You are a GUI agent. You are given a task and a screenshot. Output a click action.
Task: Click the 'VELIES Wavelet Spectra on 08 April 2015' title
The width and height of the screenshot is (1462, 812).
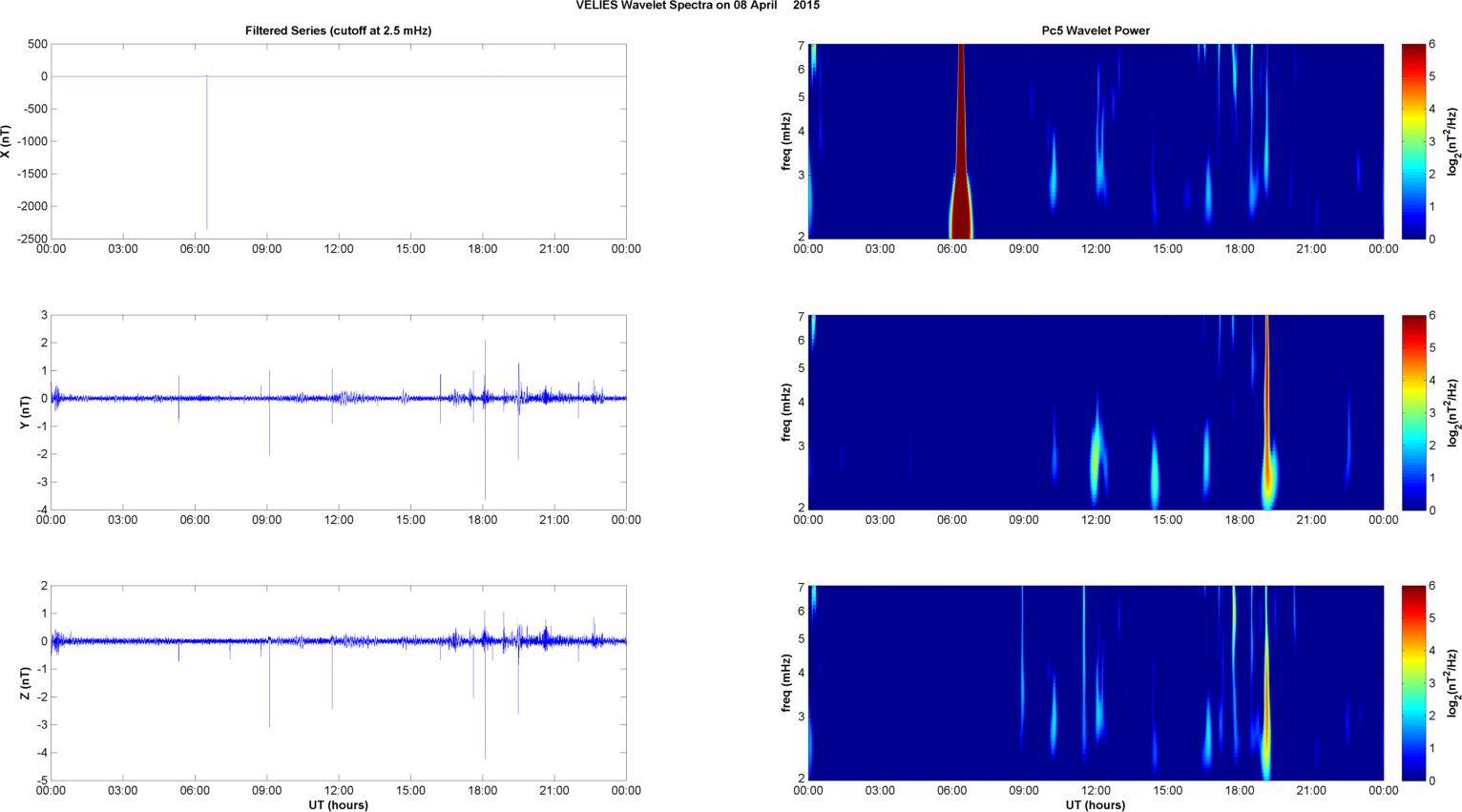point(698,6)
